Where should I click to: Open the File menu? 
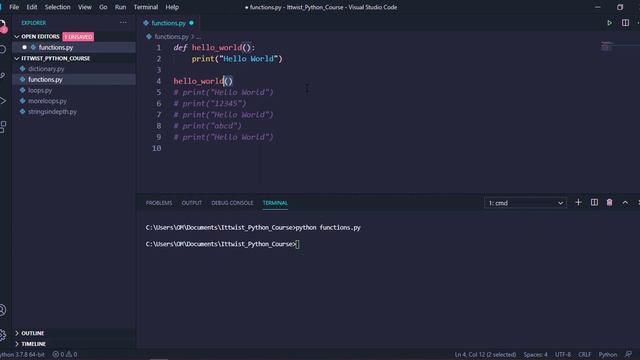14,7
